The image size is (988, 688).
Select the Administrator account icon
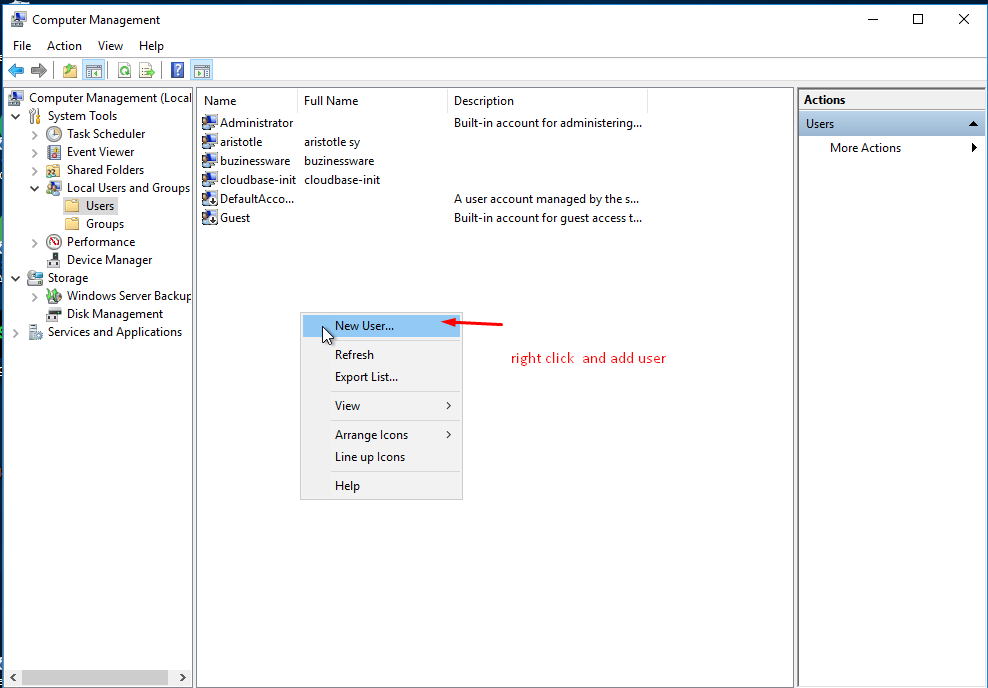210,122
